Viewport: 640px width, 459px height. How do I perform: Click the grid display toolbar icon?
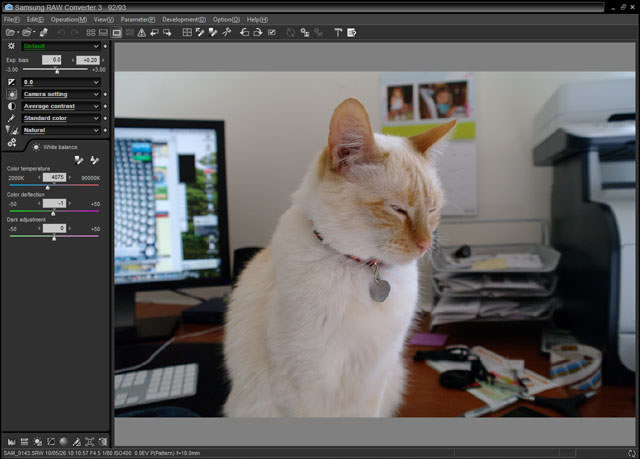186,33
